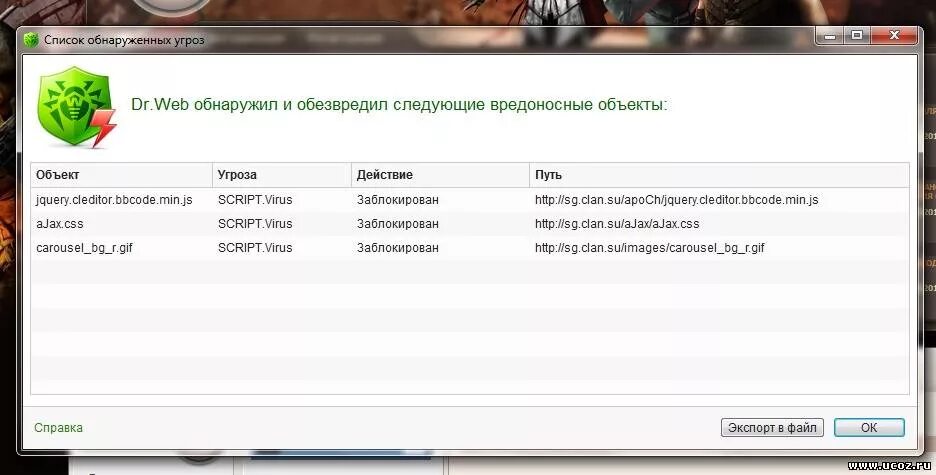936x475 pixels.
Task: Click the heading Dr.Web обнаружил и обезвредил
Action: pyautogui.click(x=399, y=104)
